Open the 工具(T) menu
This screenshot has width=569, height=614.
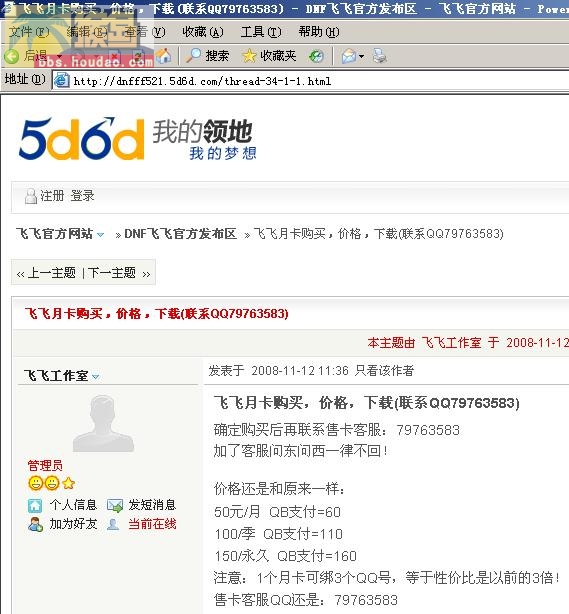pyautogui.click(x=261, y=31)
